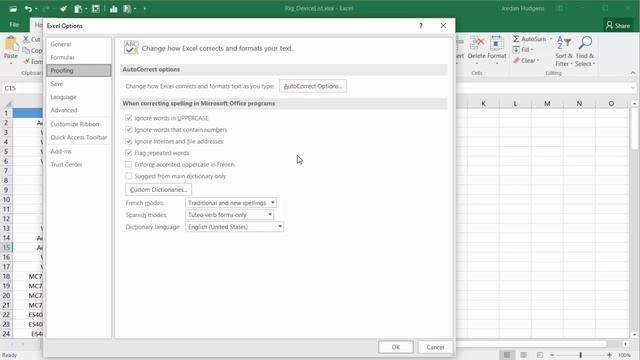Toggle Ignore words in UPPERCASE

[x=129, y=118]
